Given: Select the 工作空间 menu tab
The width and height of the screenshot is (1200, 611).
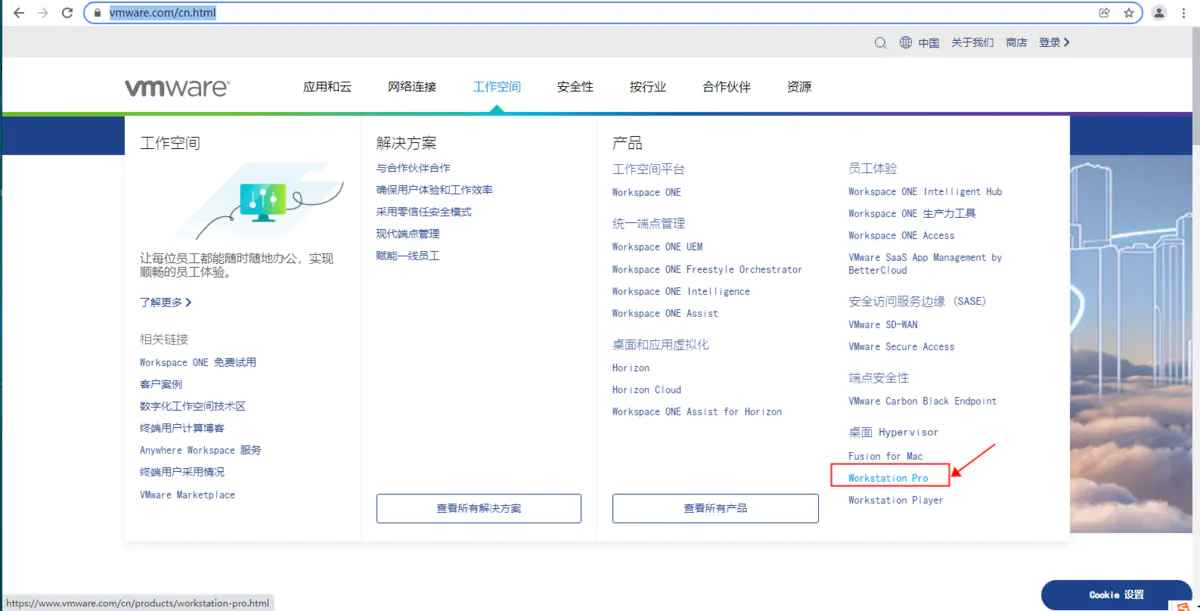Looking at the screenshot, I should point(497,87).
